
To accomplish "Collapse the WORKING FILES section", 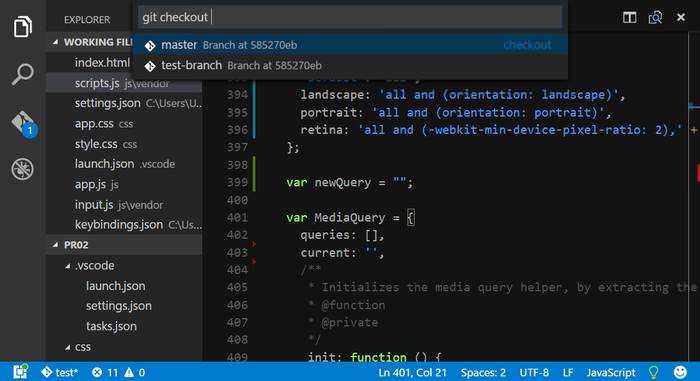I will [55, 42].
